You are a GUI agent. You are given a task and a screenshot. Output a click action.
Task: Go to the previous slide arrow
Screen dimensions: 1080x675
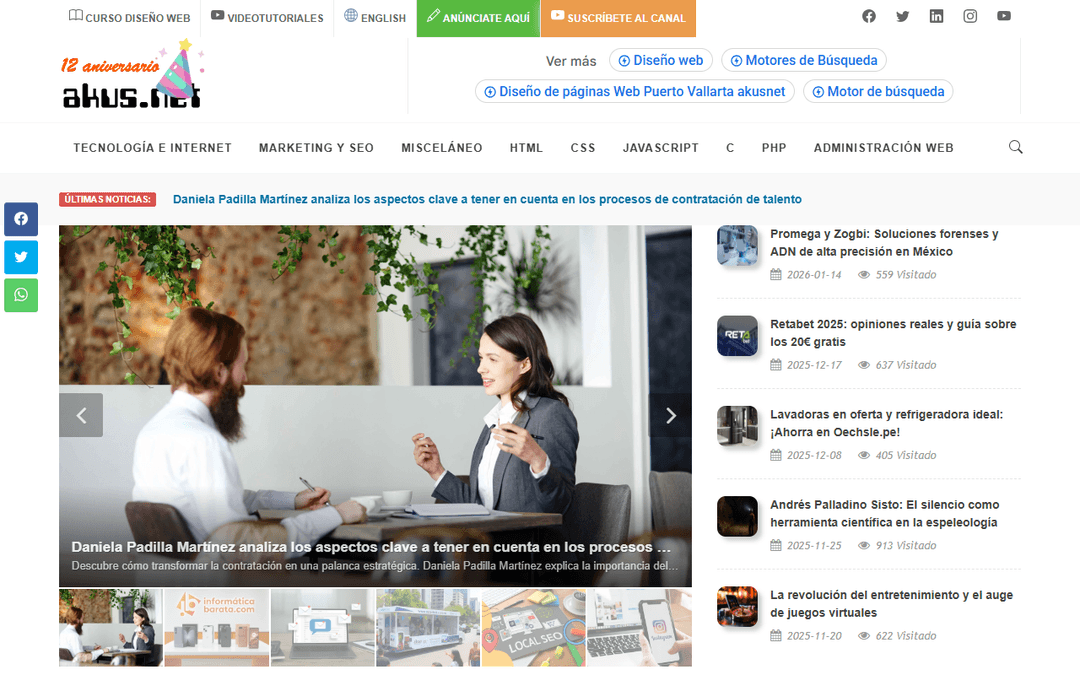[81, 415]
